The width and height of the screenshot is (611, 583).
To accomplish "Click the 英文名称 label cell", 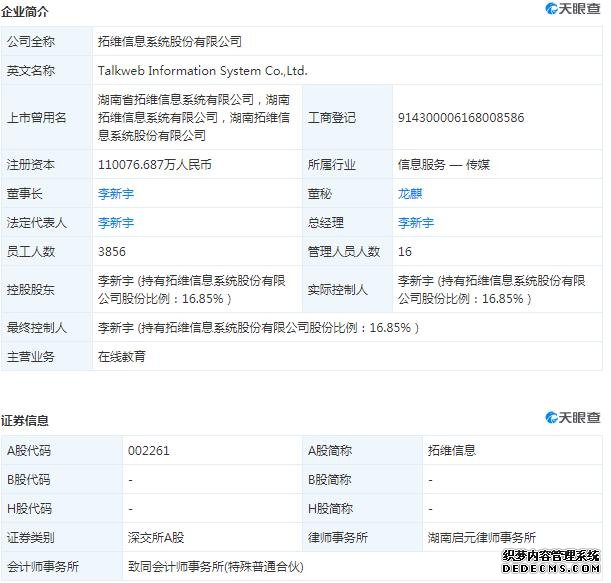I will [47, 71].
